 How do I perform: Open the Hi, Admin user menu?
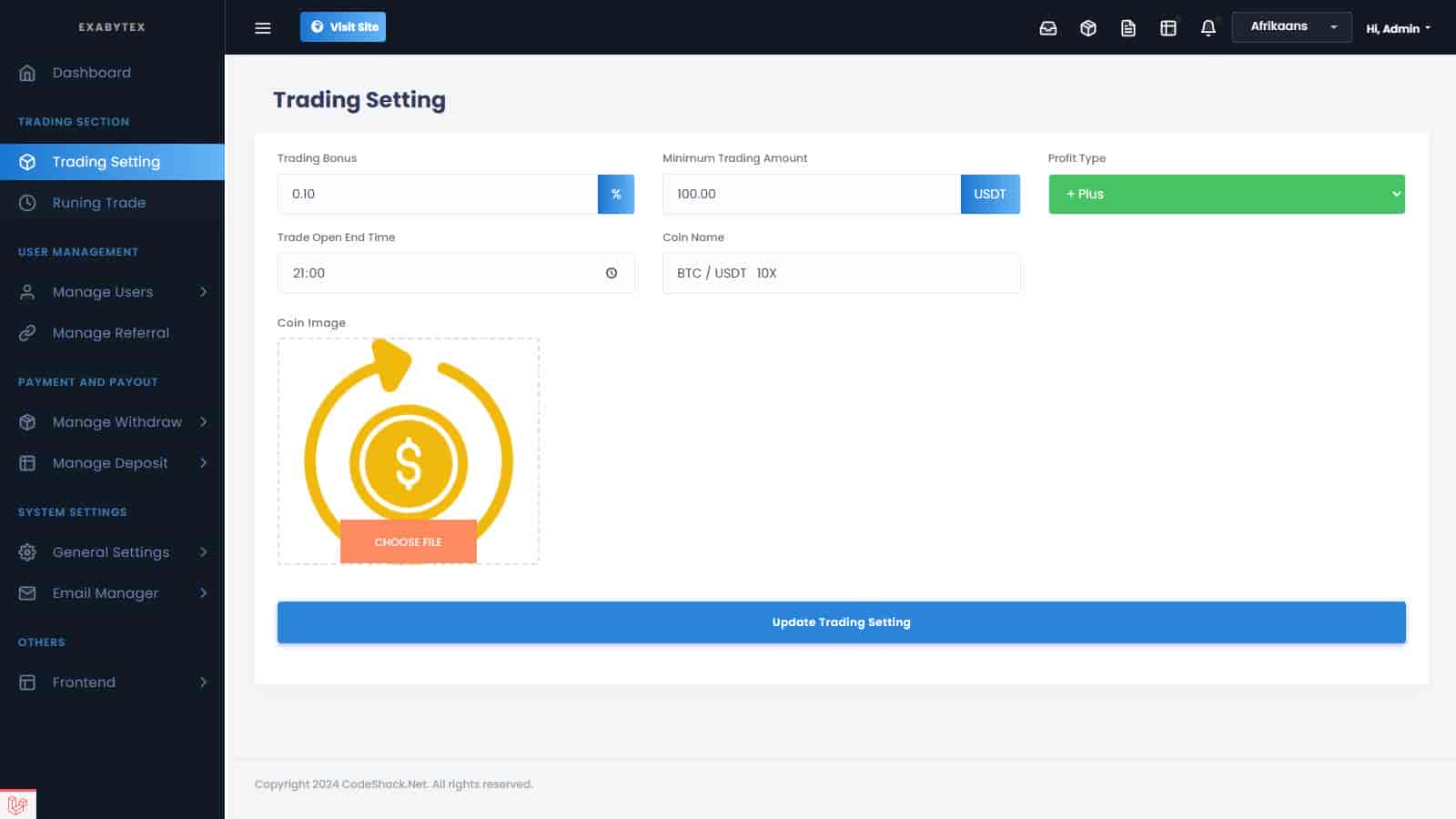pos(1398,28)
